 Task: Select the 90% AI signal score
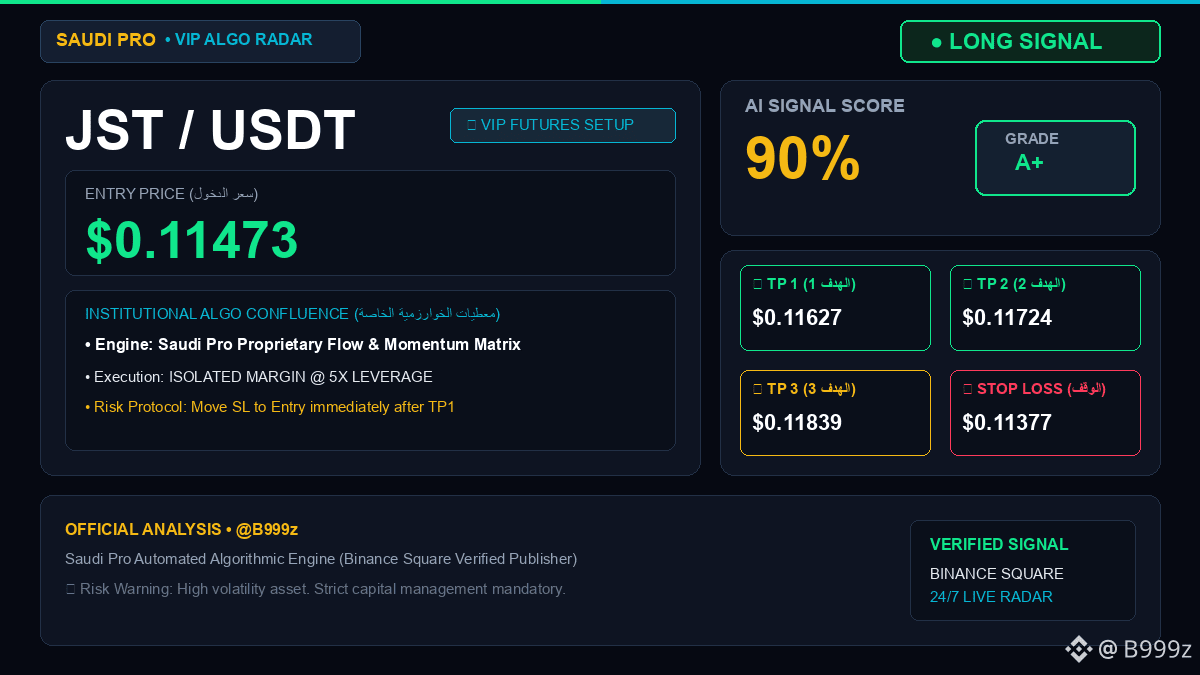[803, 158]
